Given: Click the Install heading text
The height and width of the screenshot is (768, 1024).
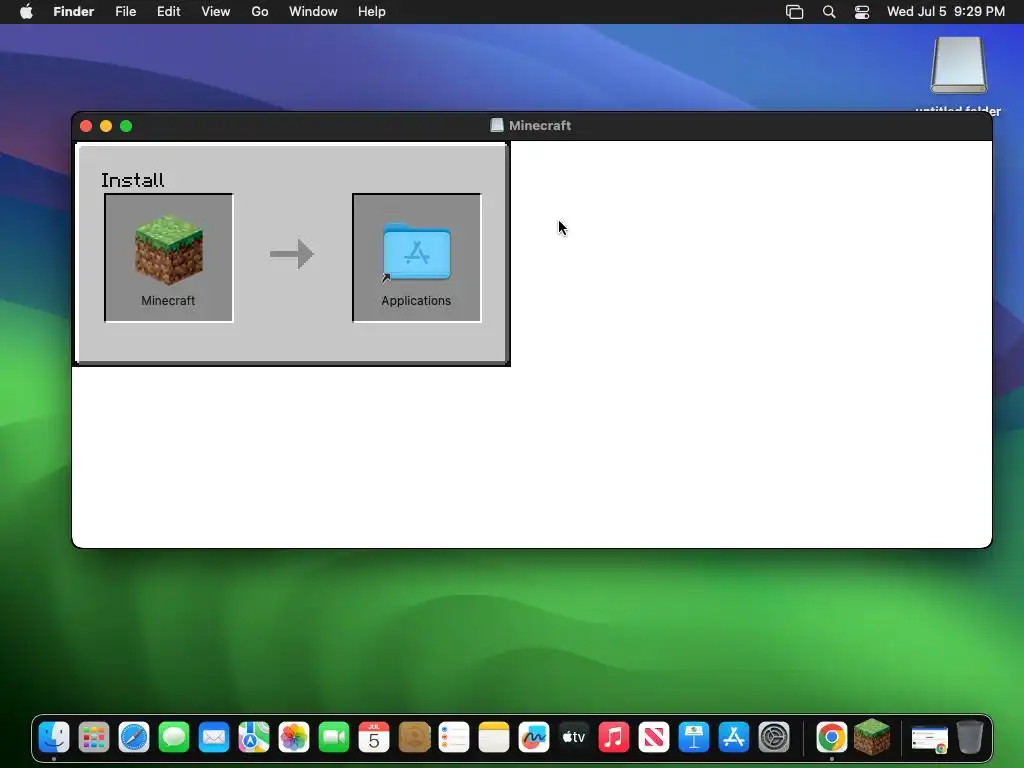Looking at the screenshot, I should 133,180.
